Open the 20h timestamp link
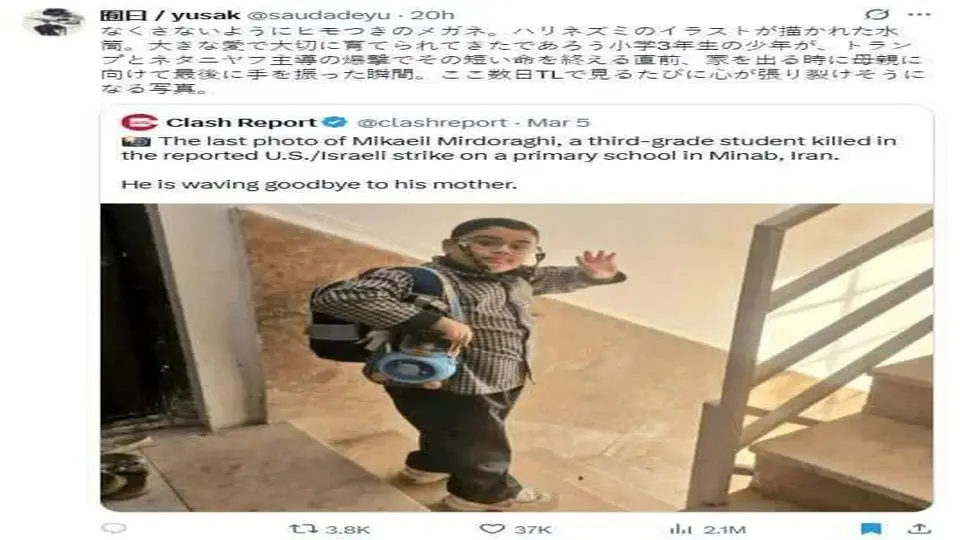 [x=432, y=15]
